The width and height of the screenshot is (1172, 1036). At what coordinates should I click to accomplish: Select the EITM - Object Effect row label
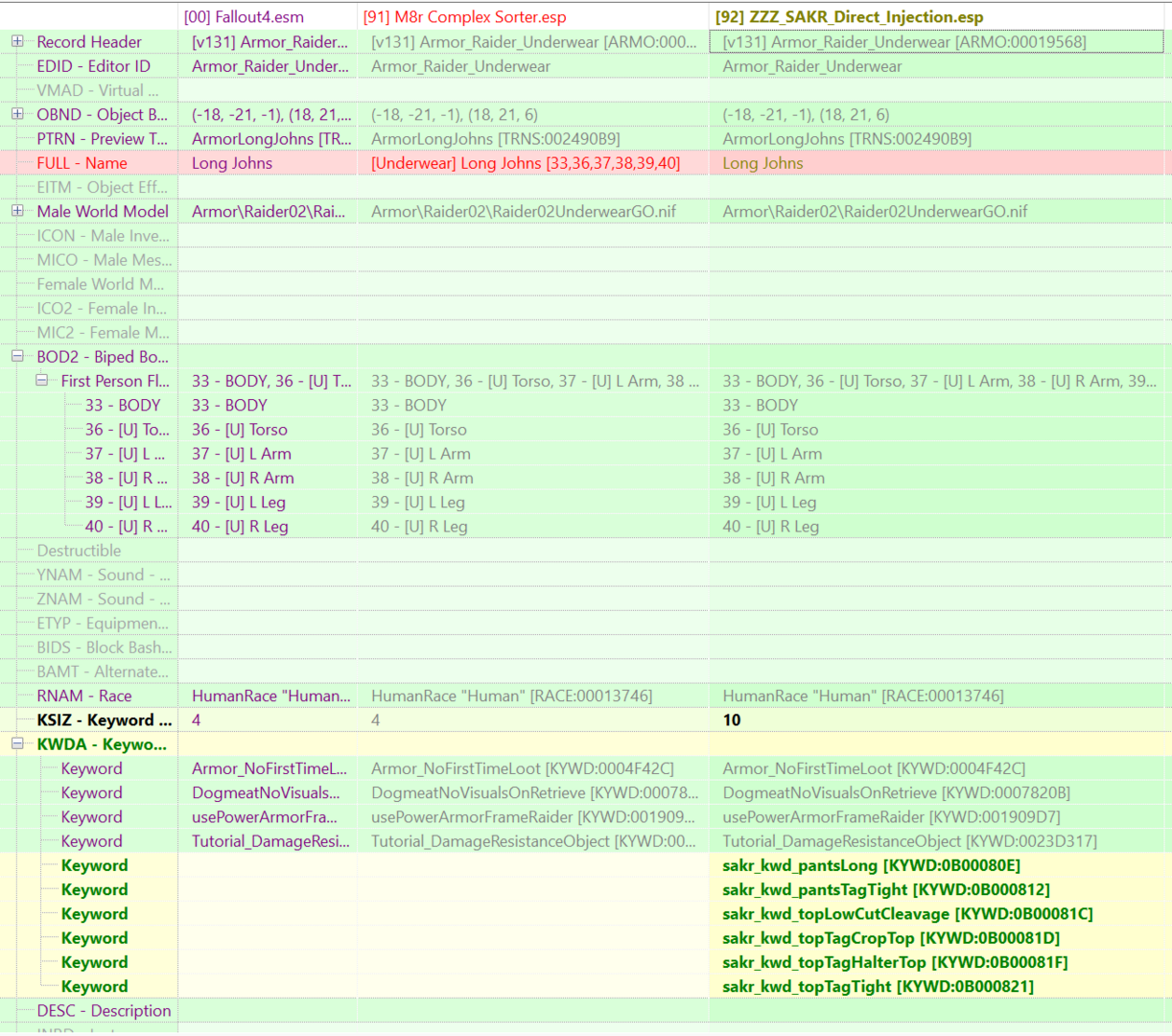click(102, 187)
